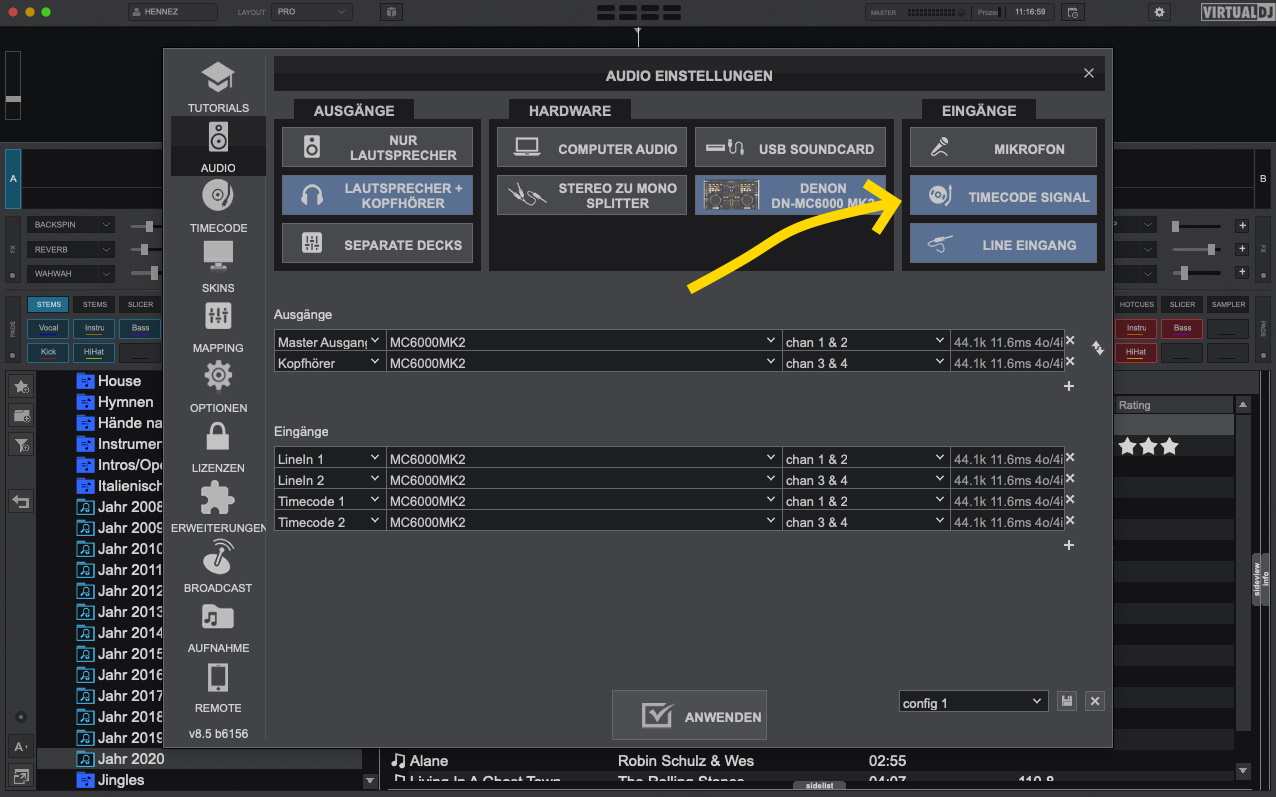Adjust the REVERB effect slider
This screenshot has width=1276, height=797.
(x=146, y=249)
